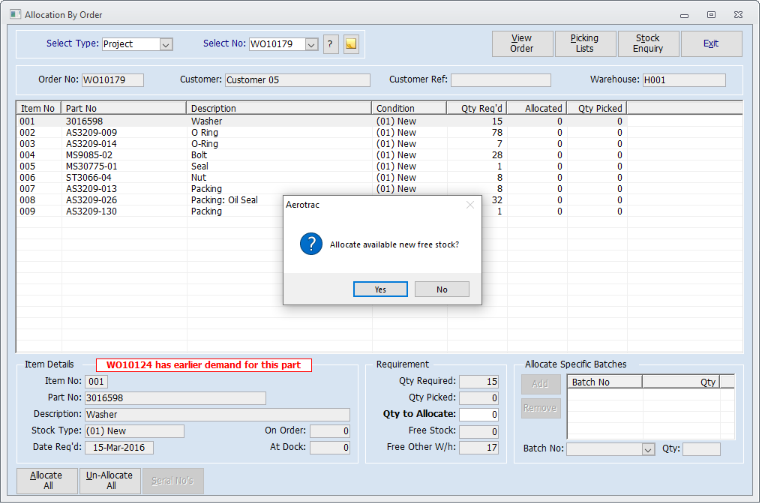
Task: Open the View Order screen
Action: click(521, 44)
